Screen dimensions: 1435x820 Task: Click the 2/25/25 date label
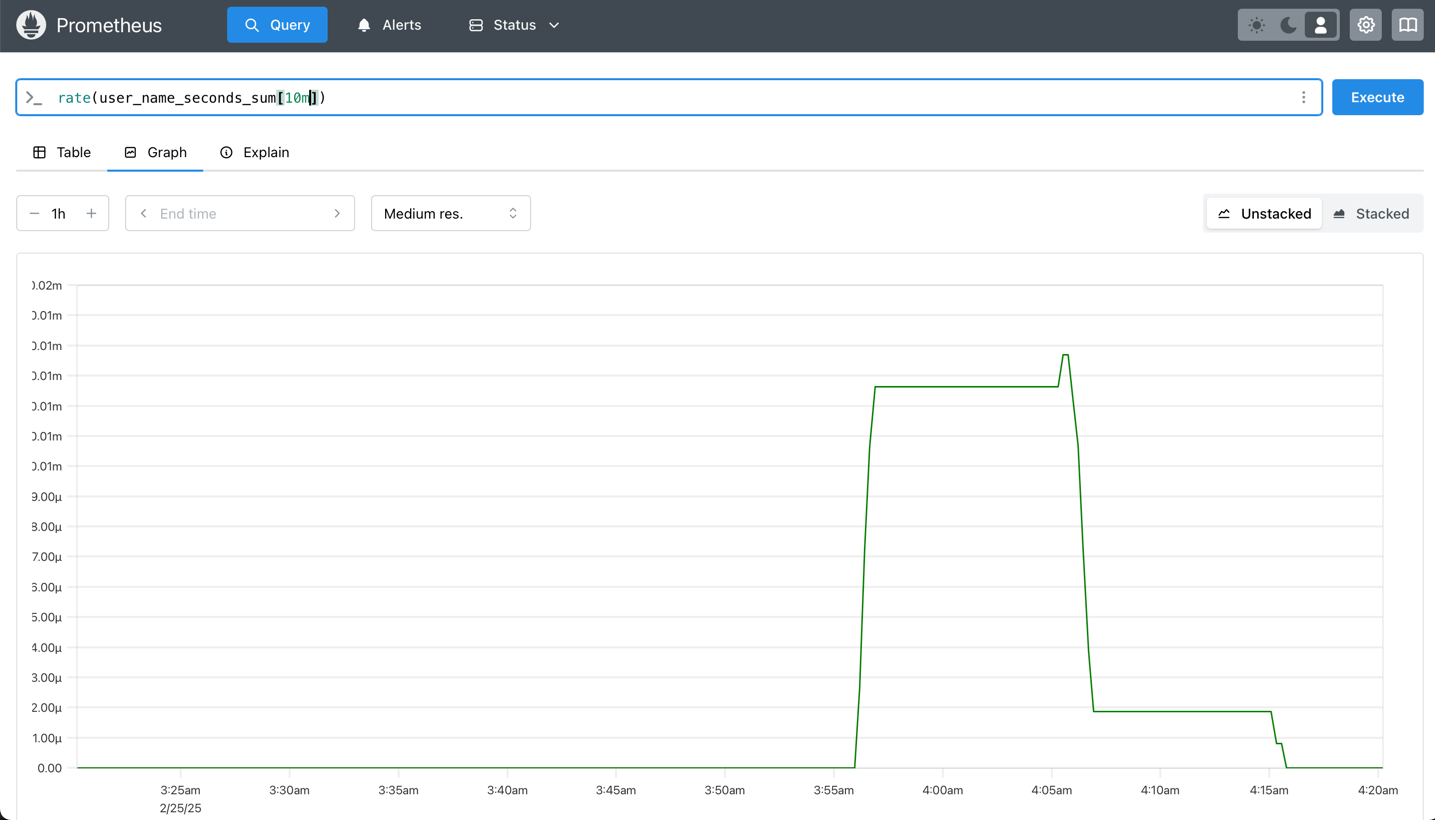(x=180, y=808)
